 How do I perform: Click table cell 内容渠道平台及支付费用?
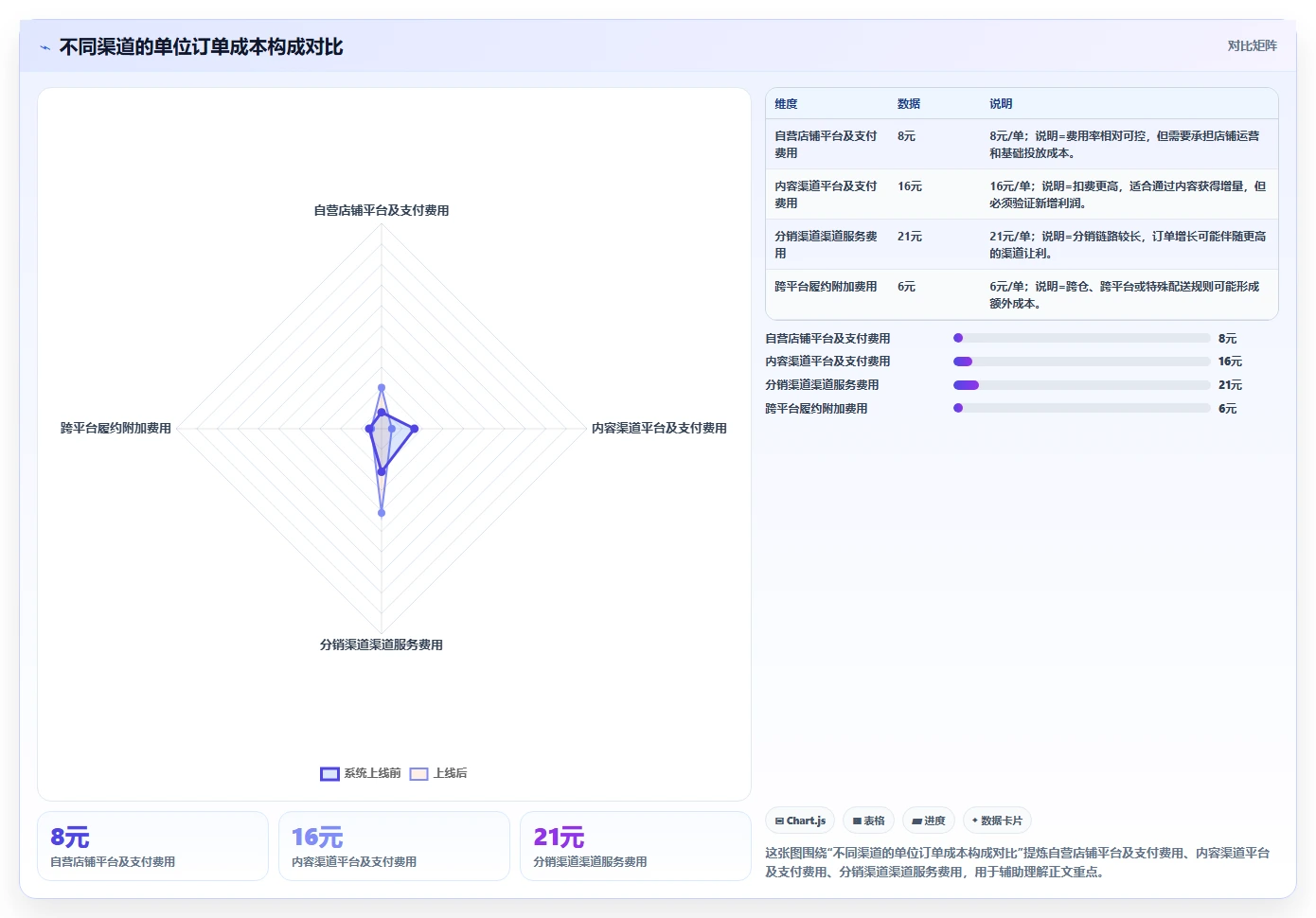(x=827, y=195)
